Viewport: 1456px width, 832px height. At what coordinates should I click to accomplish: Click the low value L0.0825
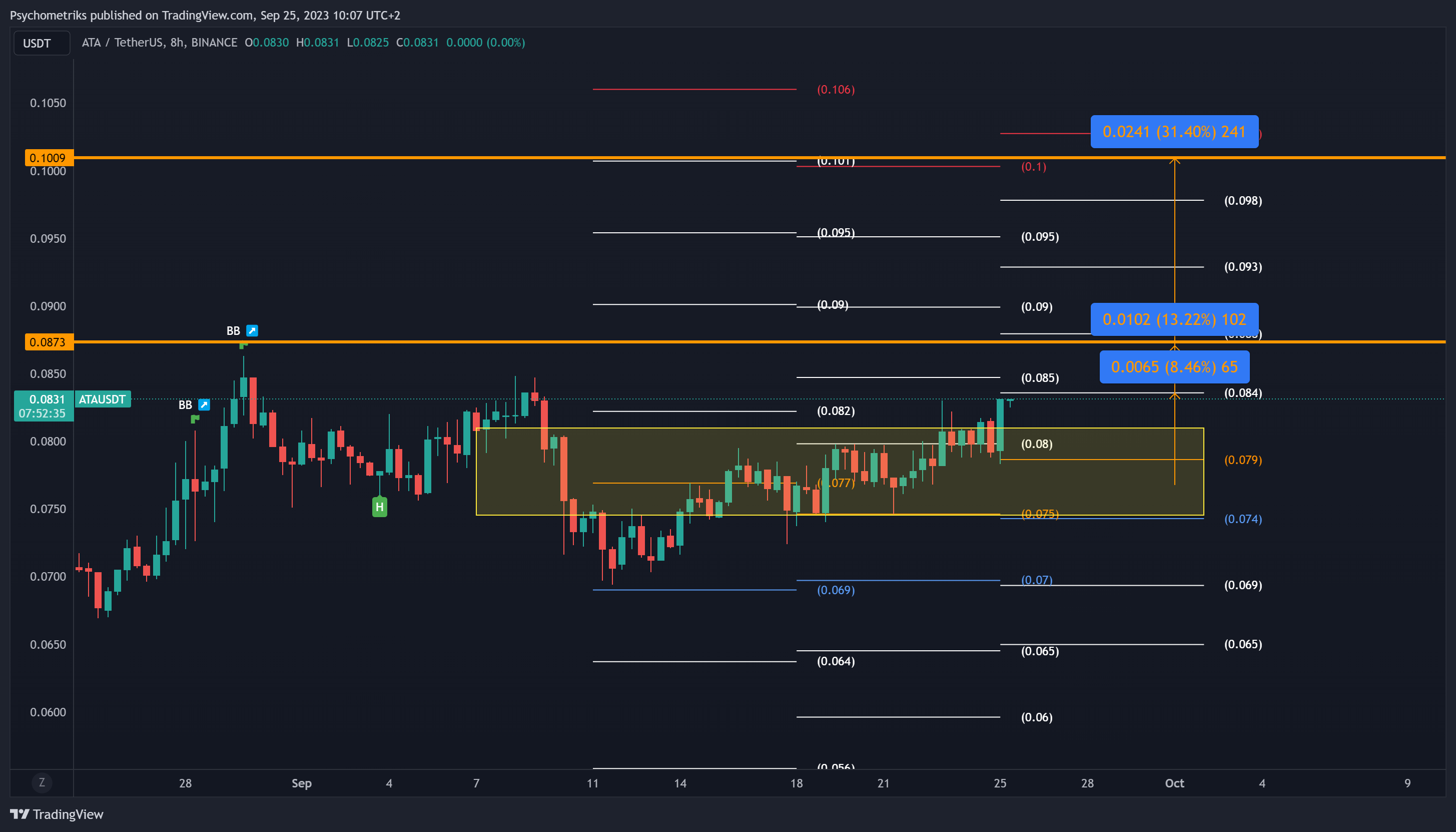click(x=368, y=42)
